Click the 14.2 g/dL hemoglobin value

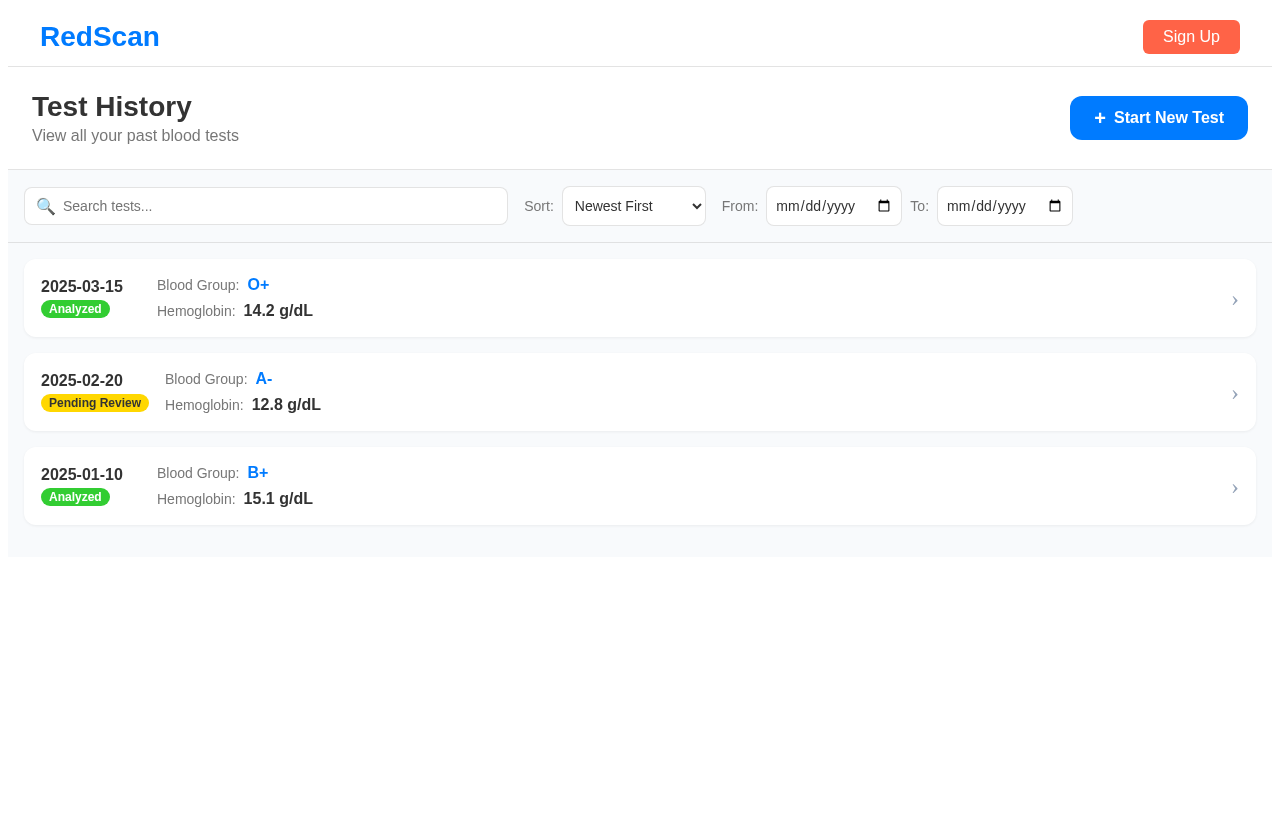[x=278, y=311]
